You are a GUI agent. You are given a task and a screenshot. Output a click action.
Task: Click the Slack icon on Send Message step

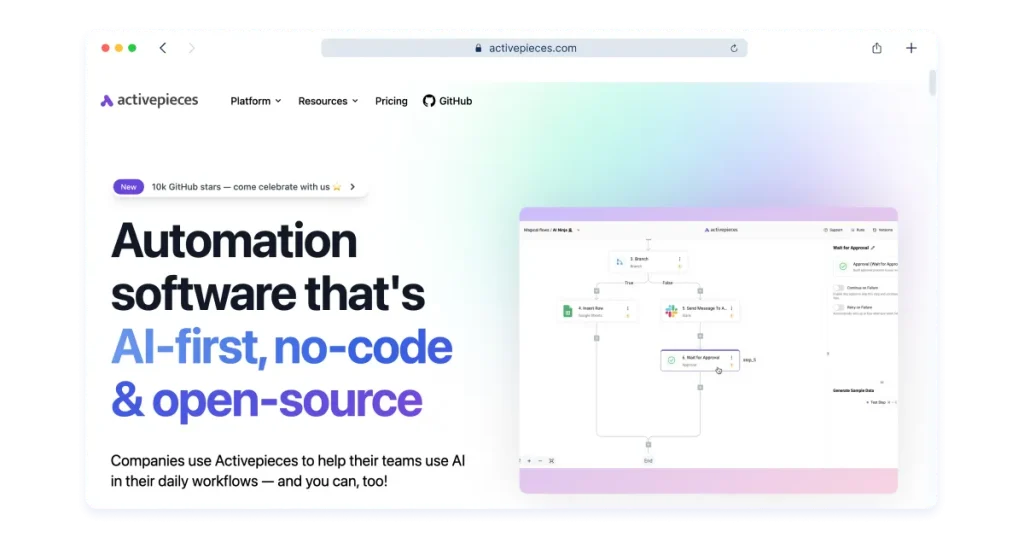pyautogui.click(x=671, y=311)
